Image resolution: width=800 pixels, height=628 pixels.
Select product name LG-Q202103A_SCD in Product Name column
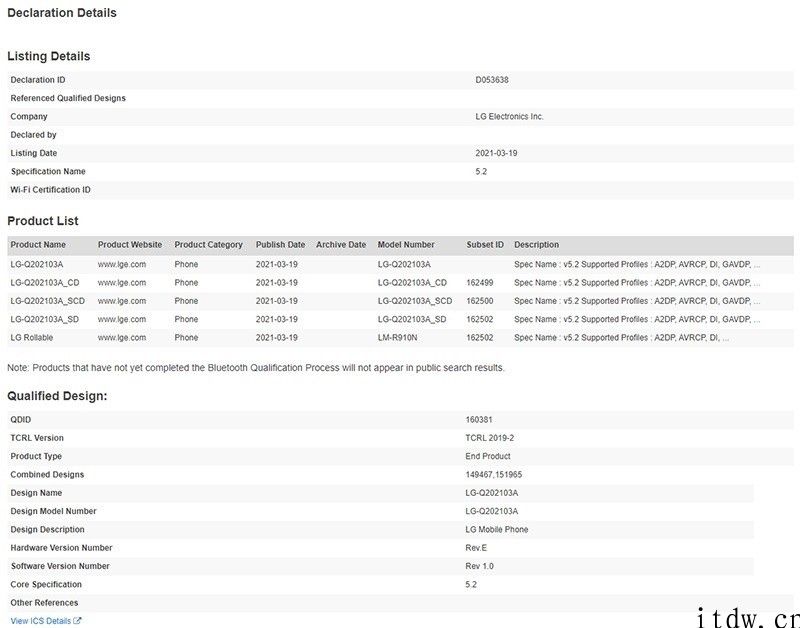(47, 301)
